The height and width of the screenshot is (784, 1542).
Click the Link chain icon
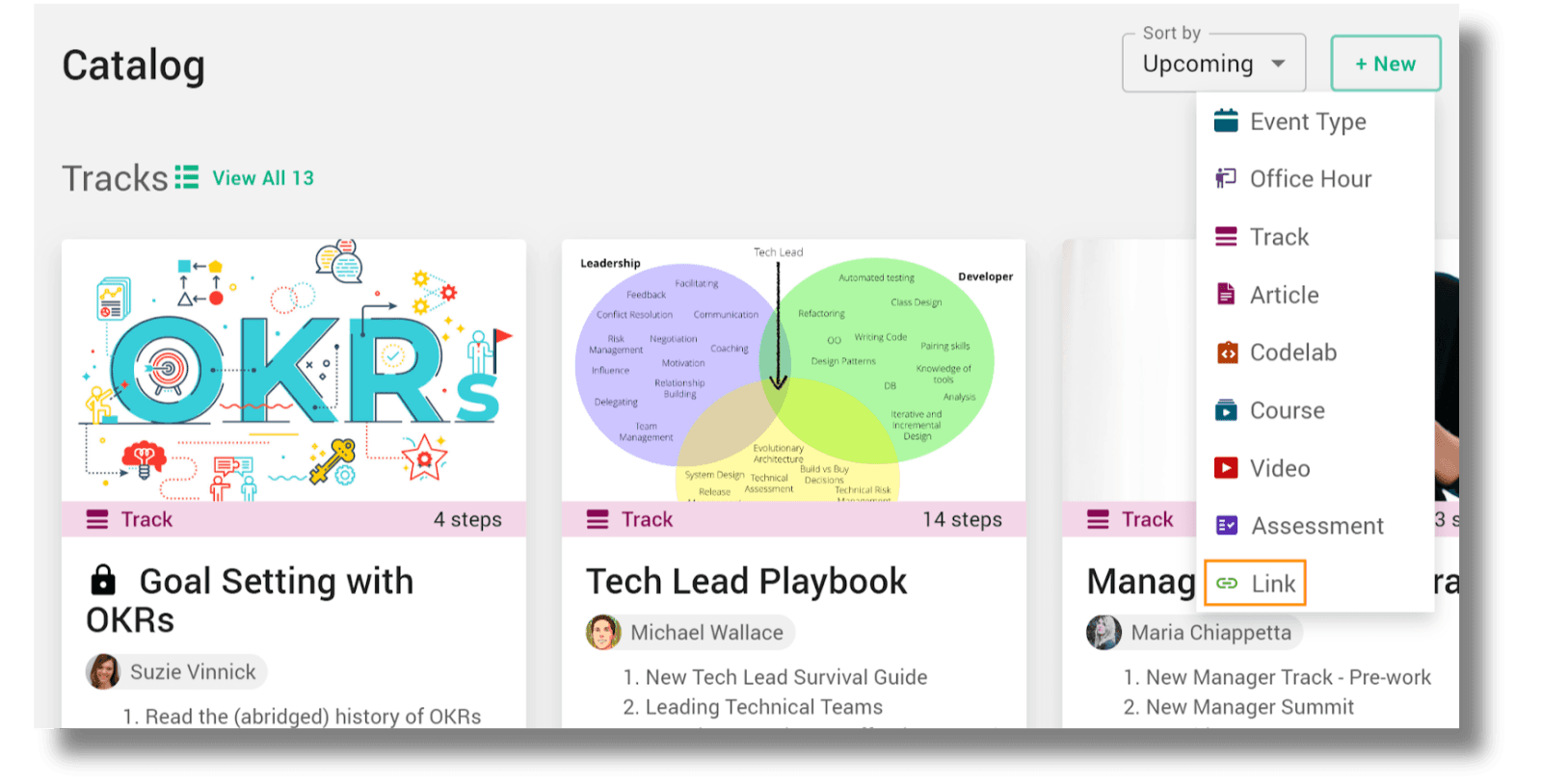pyautogui.click(x=1227, y=583)
